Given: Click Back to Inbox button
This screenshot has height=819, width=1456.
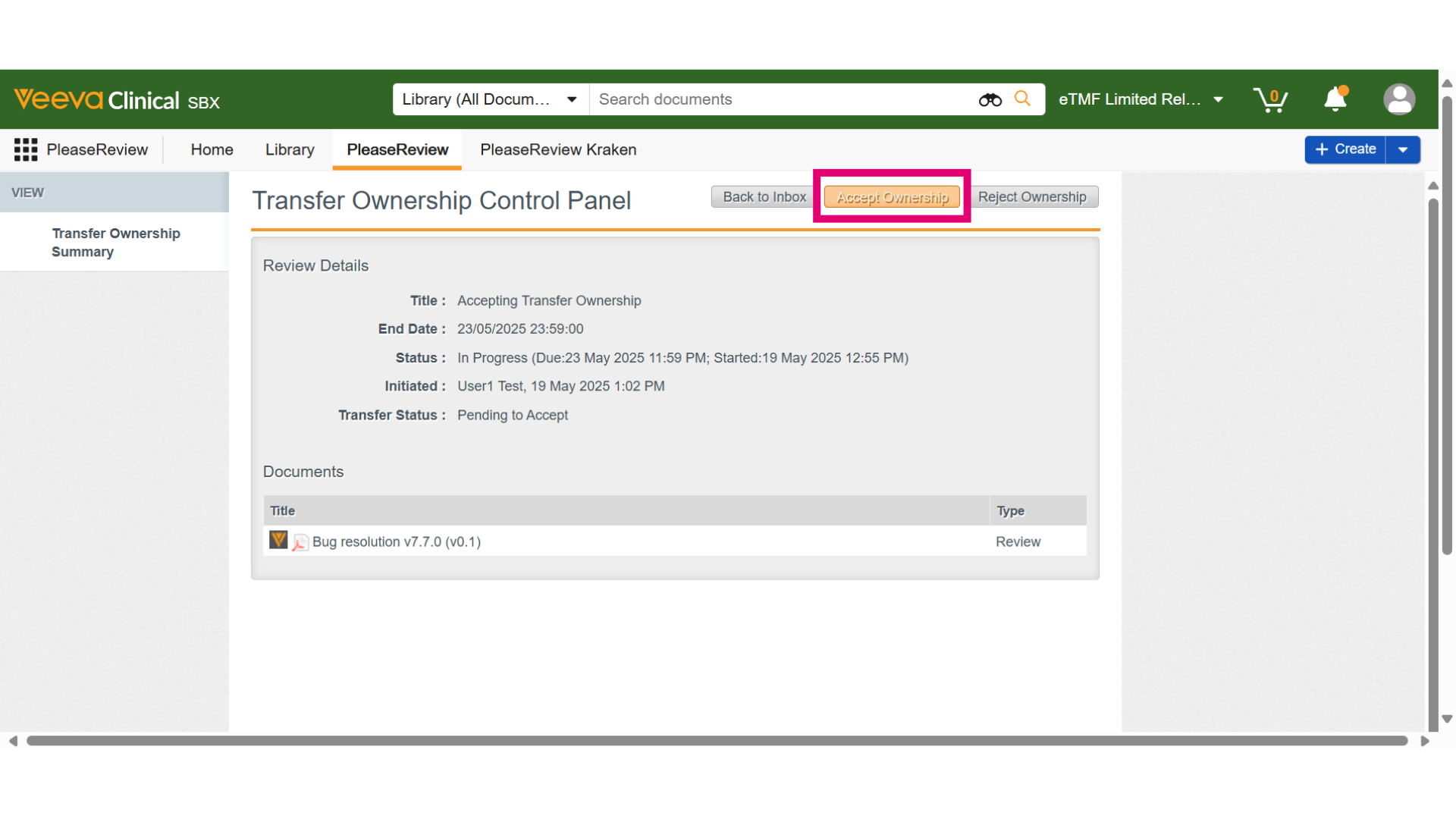Looking at the screenshot, I should (x=764, y=197).
